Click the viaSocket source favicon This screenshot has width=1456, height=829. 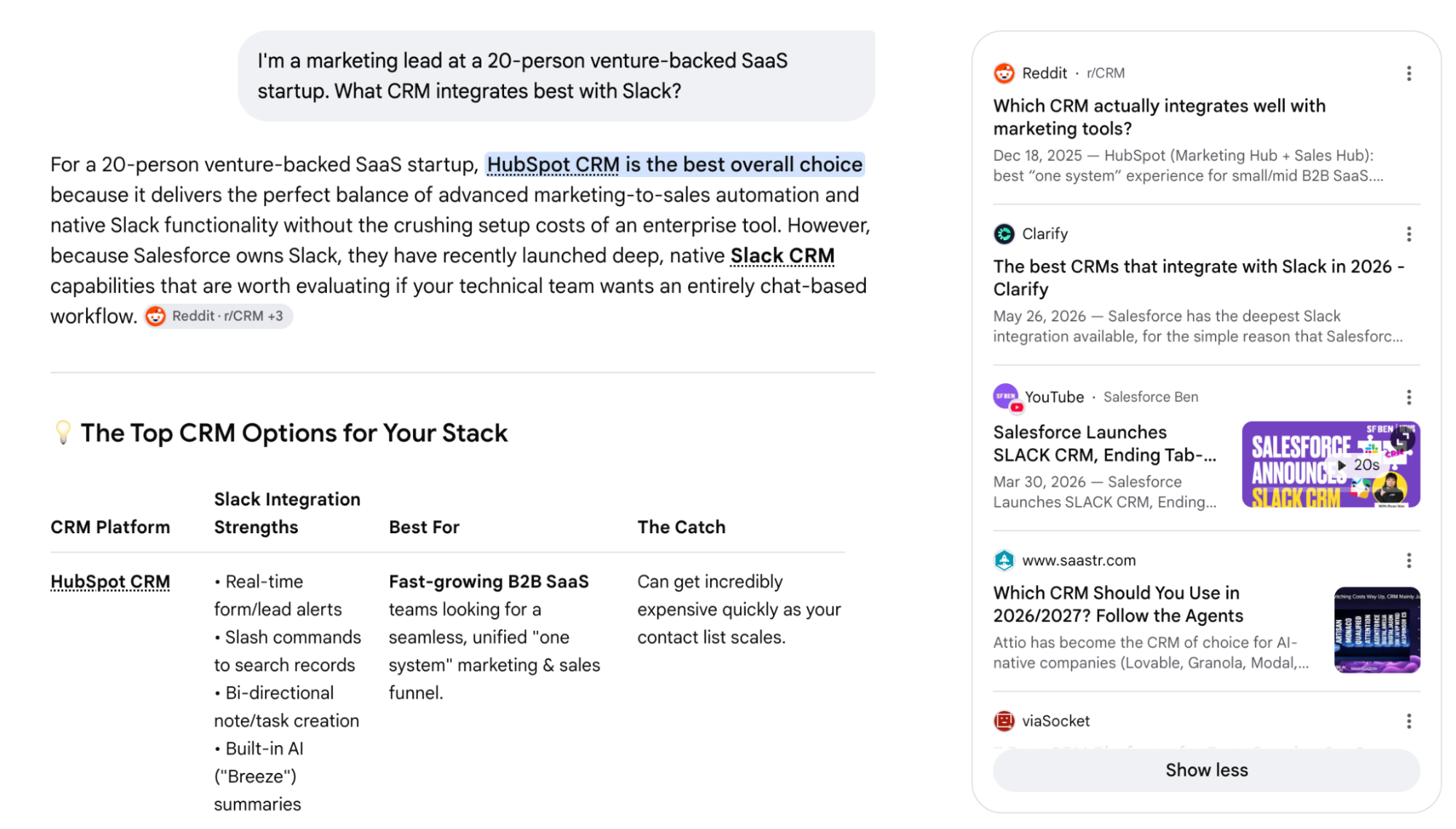[1004, 721]
